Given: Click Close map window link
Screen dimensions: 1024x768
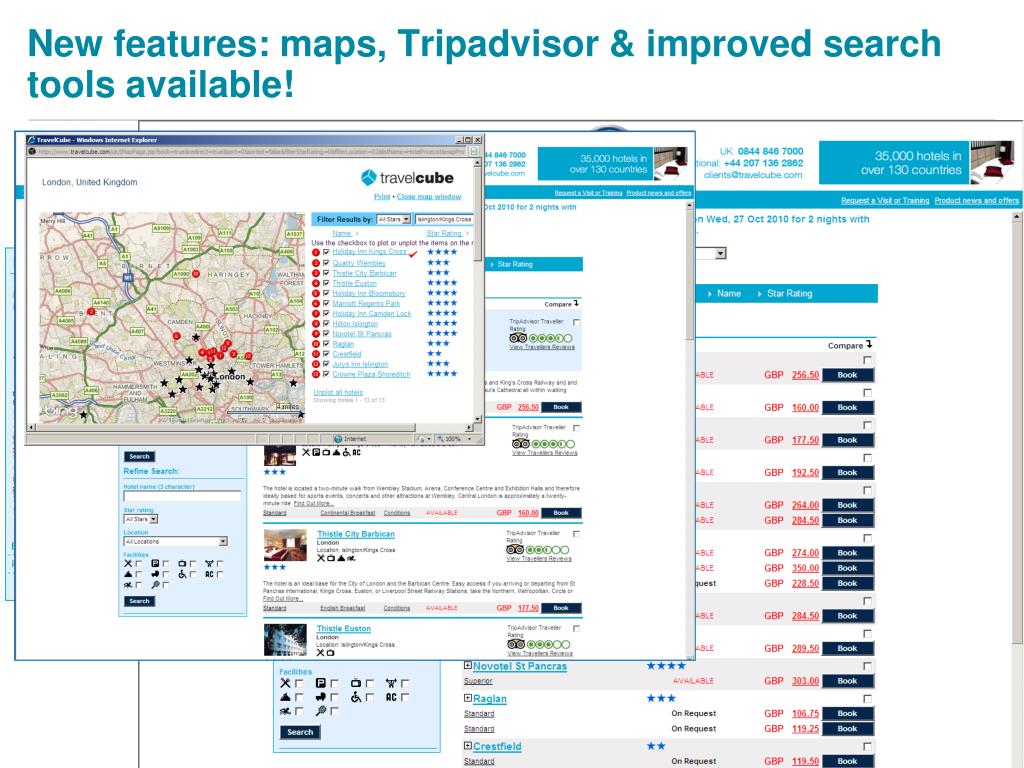Looking at the screenshot, I should (429, 197).
